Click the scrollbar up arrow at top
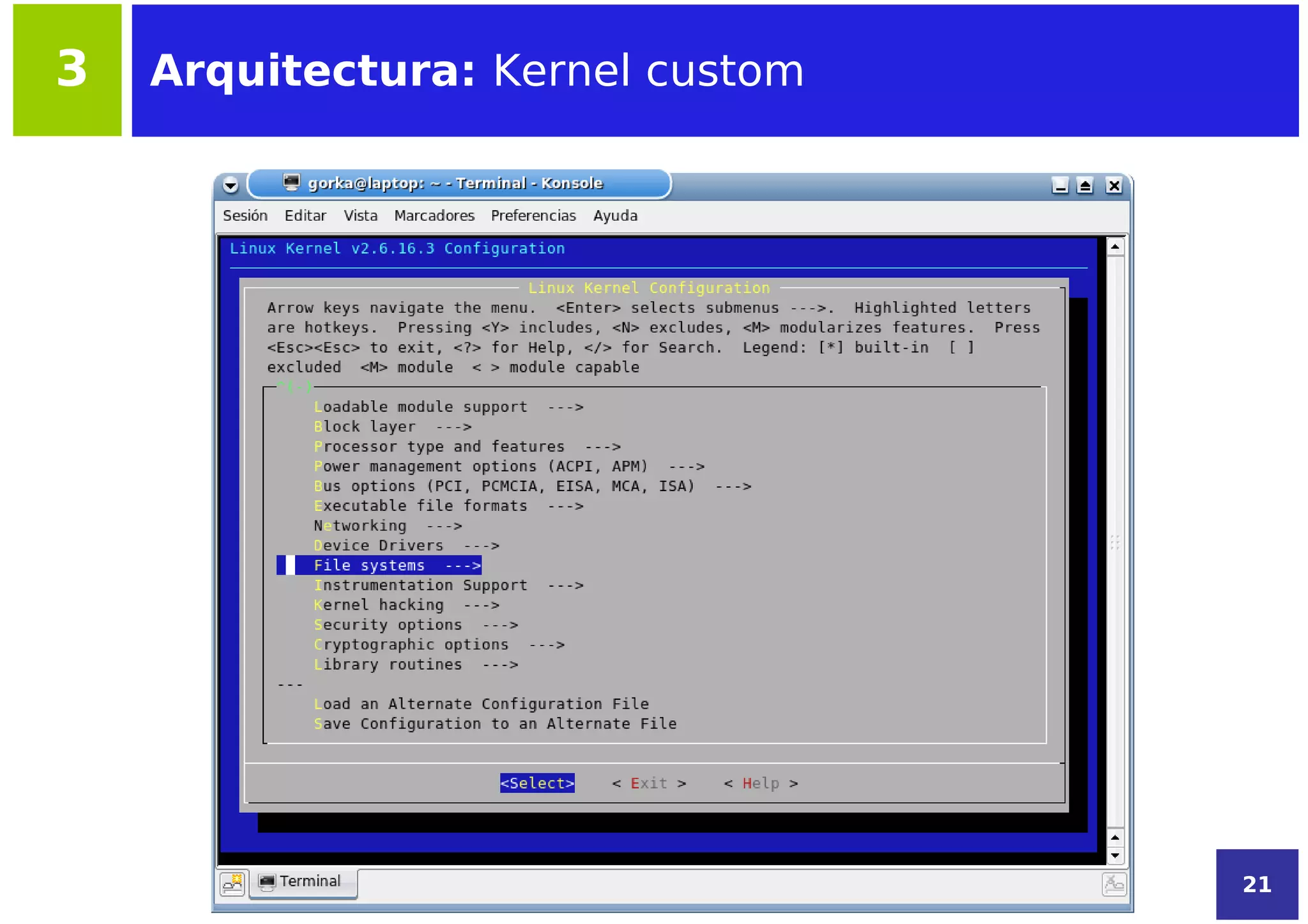This screenshot has width=1308, height=924. pos(1115,246)
